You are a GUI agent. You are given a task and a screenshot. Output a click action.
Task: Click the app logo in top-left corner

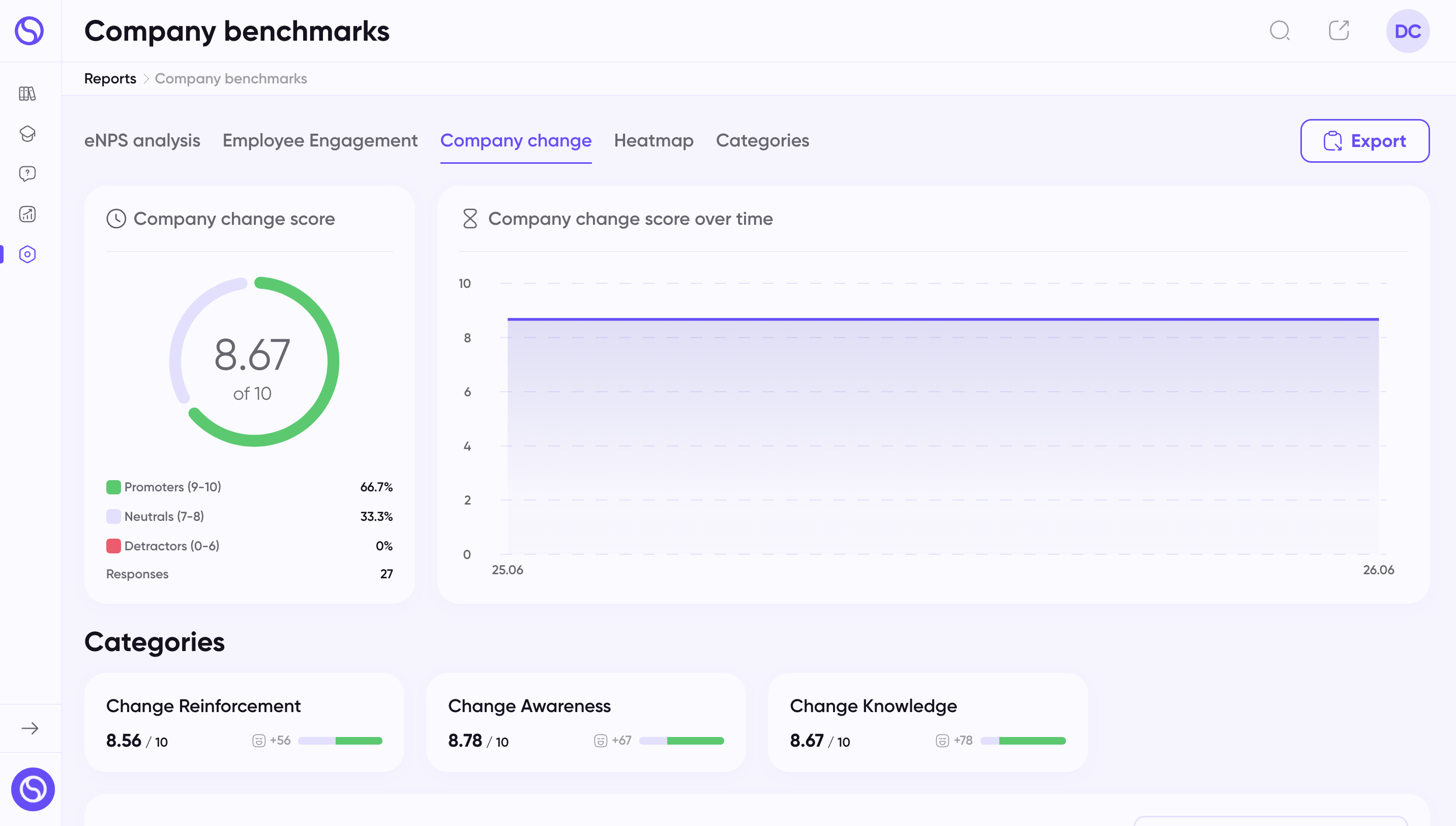[x=29, y=31]
